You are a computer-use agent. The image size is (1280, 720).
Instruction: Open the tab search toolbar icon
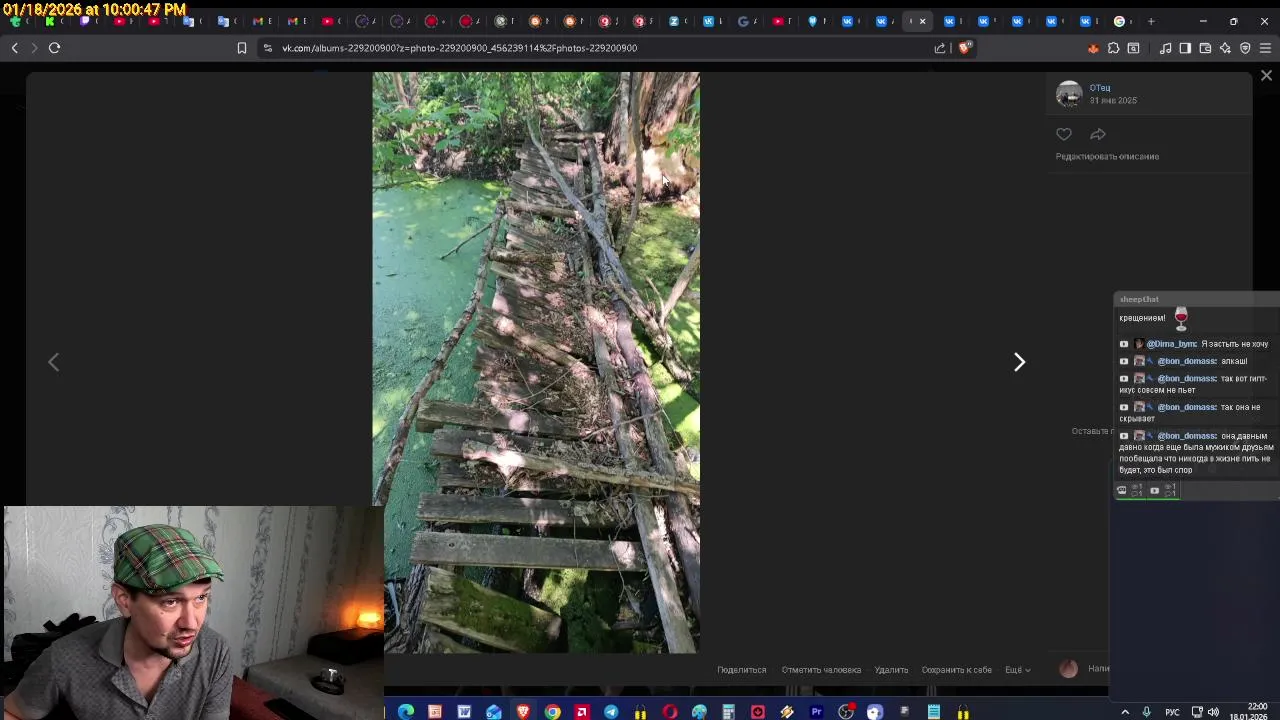pos(1133,48)
